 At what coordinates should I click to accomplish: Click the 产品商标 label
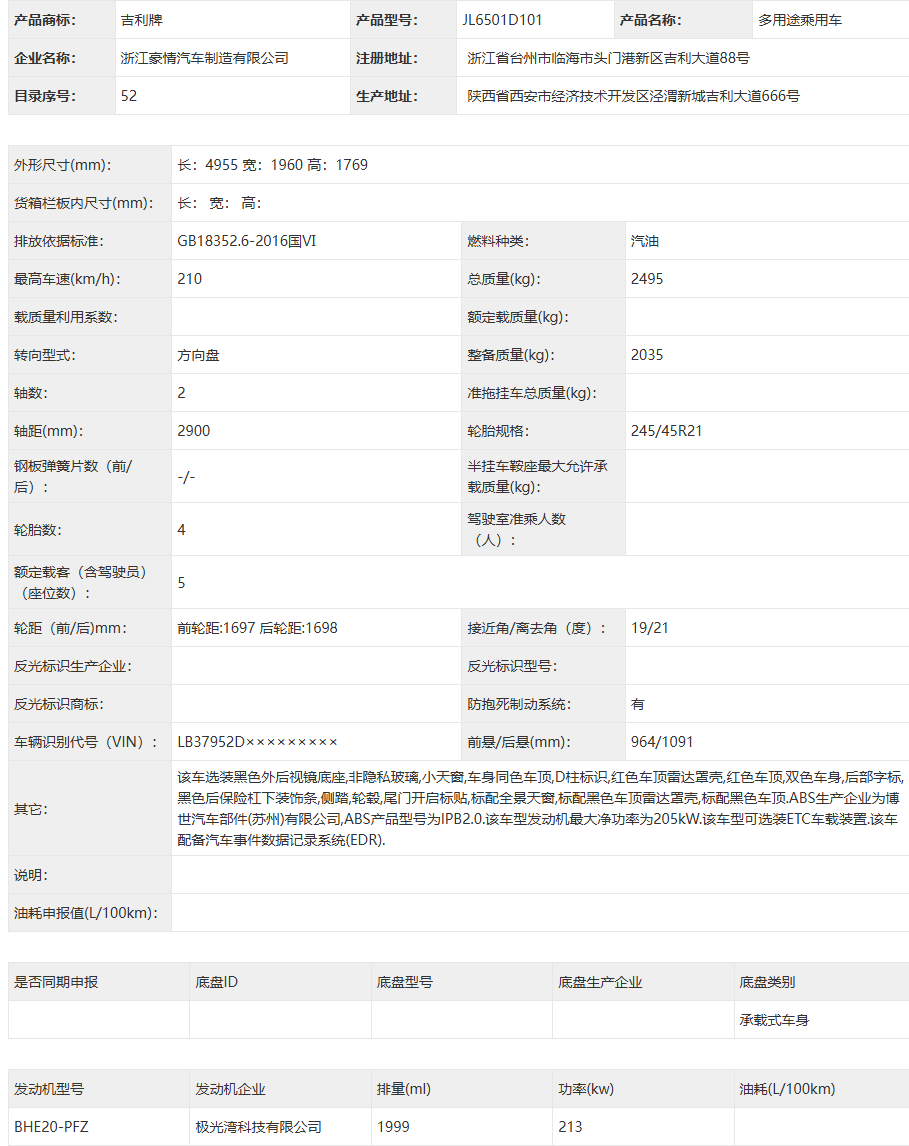coord(45,20)
